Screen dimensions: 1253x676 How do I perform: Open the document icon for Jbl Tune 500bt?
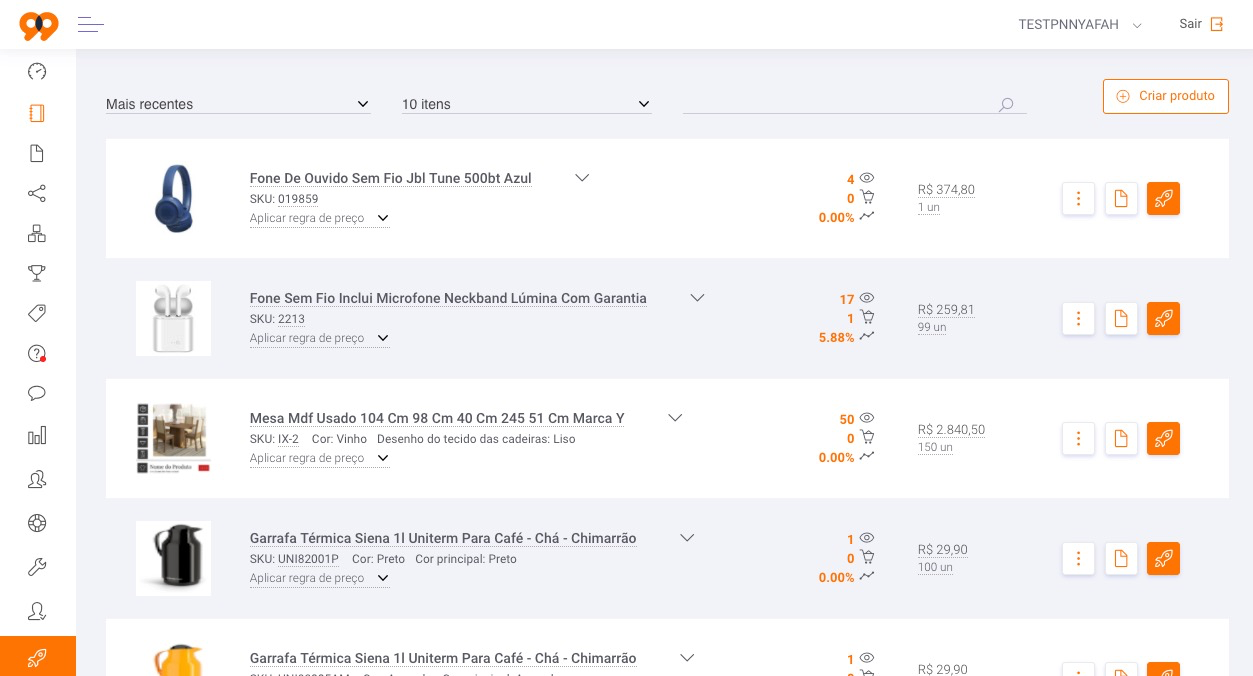[1121, 198]
